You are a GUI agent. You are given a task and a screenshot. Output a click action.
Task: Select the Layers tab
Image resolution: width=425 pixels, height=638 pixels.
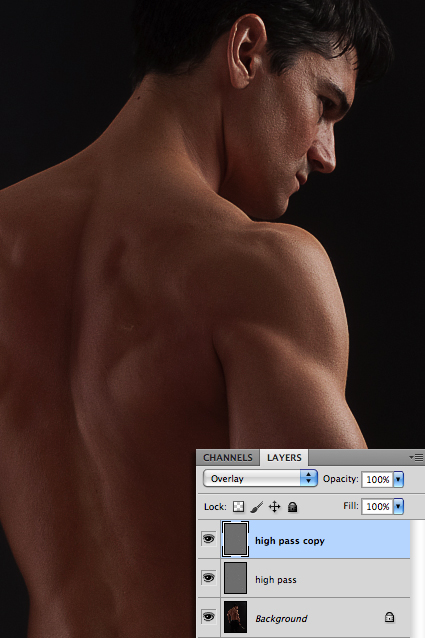284,457
